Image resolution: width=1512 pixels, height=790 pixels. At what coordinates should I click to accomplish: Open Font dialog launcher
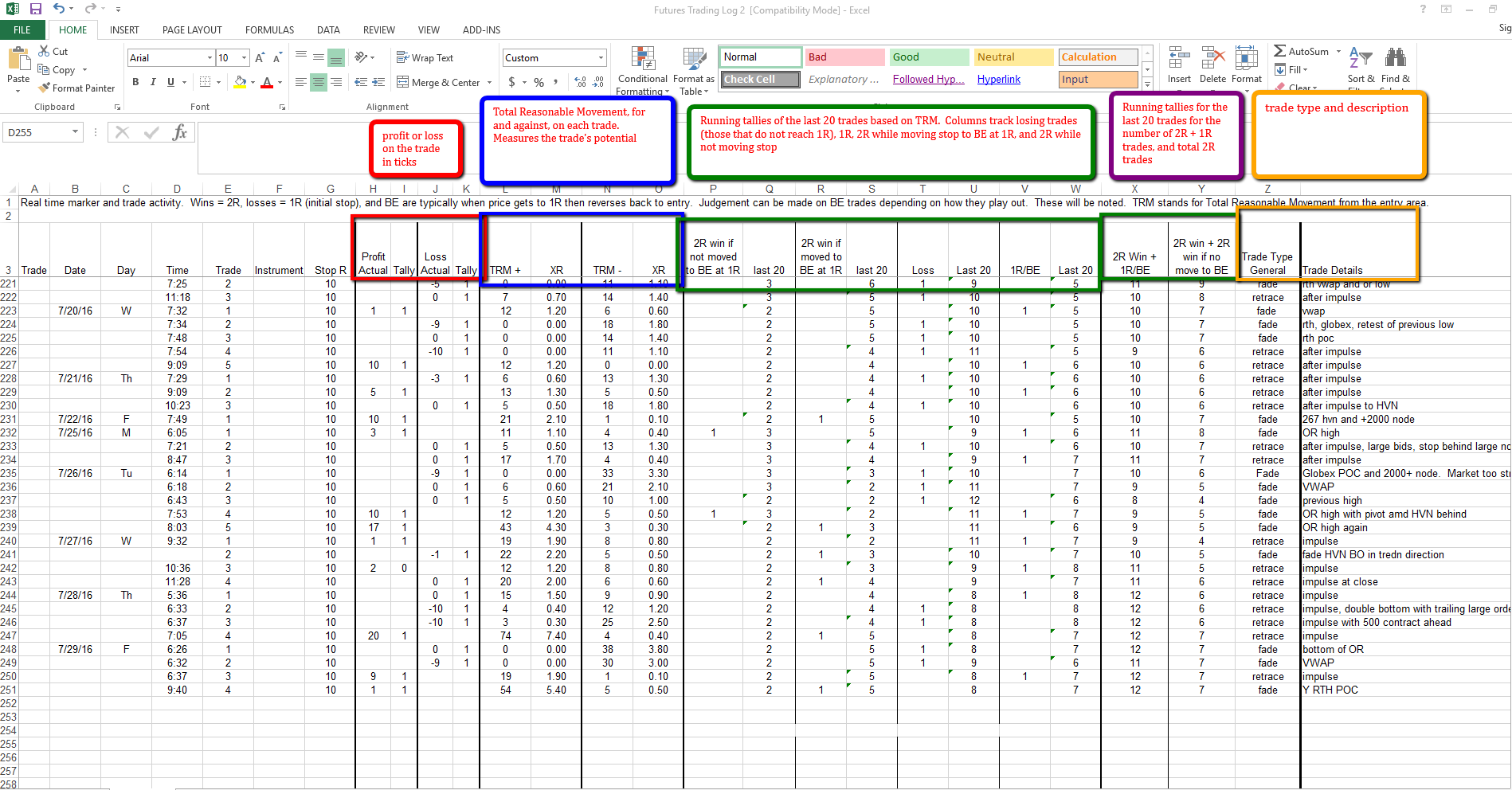282,107
